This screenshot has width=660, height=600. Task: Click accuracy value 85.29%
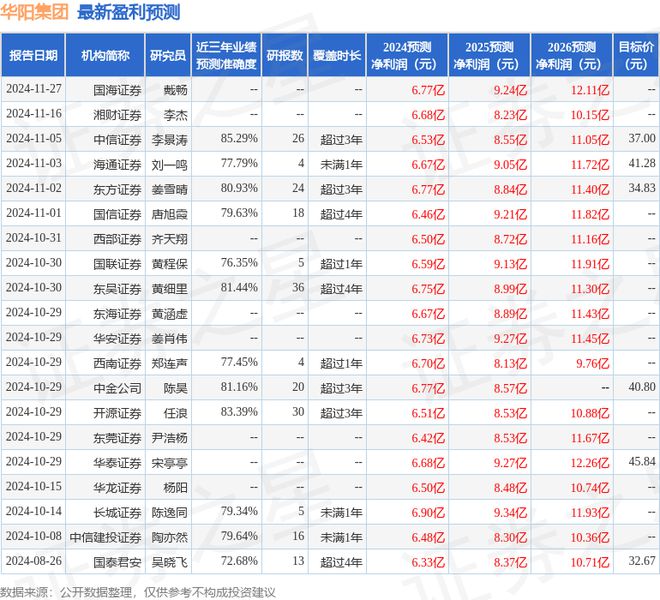[239, 138]
